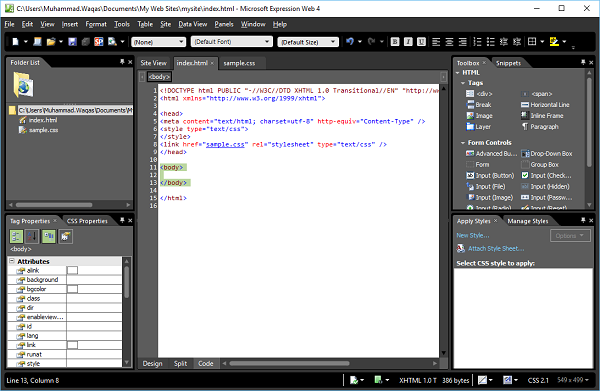The width and height of the screenshot is (600, 391).
Task: Click the Bullets list icon
Action: click(491, 42)
